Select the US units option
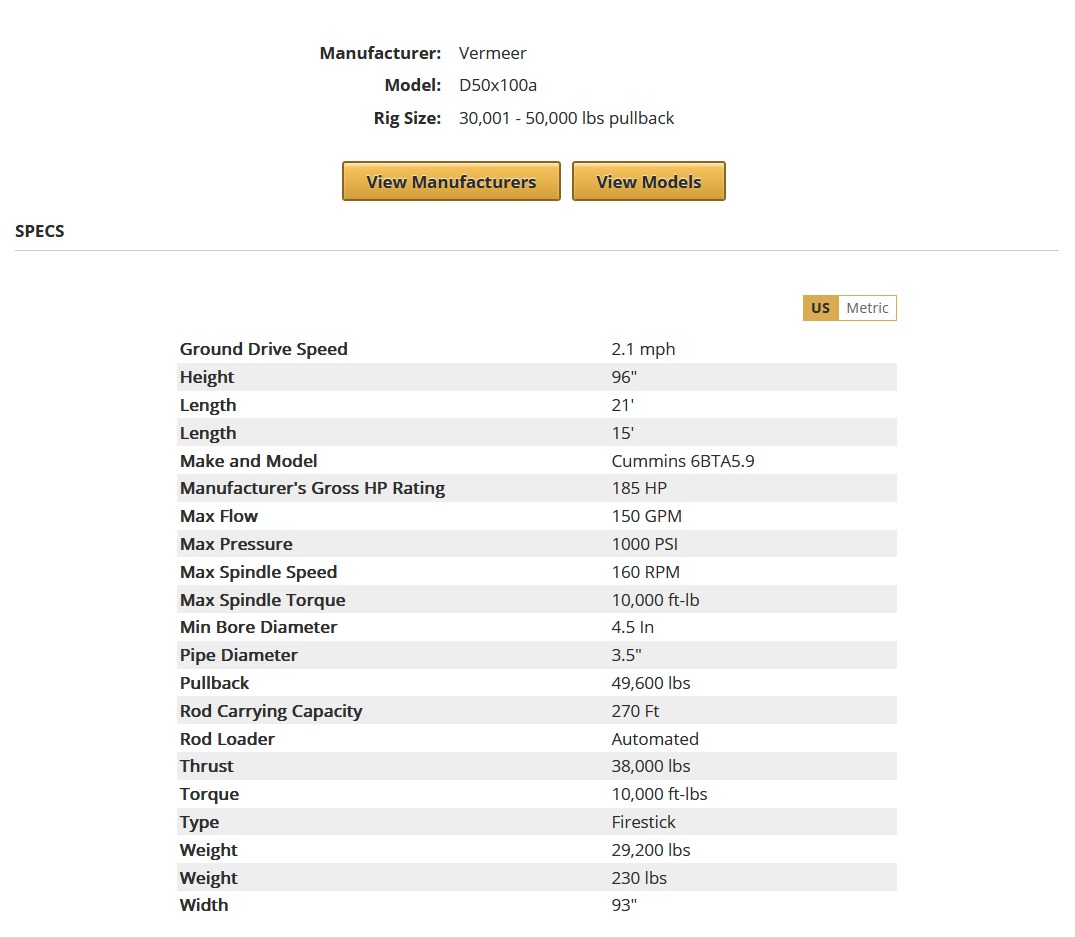 click(820, 307)
